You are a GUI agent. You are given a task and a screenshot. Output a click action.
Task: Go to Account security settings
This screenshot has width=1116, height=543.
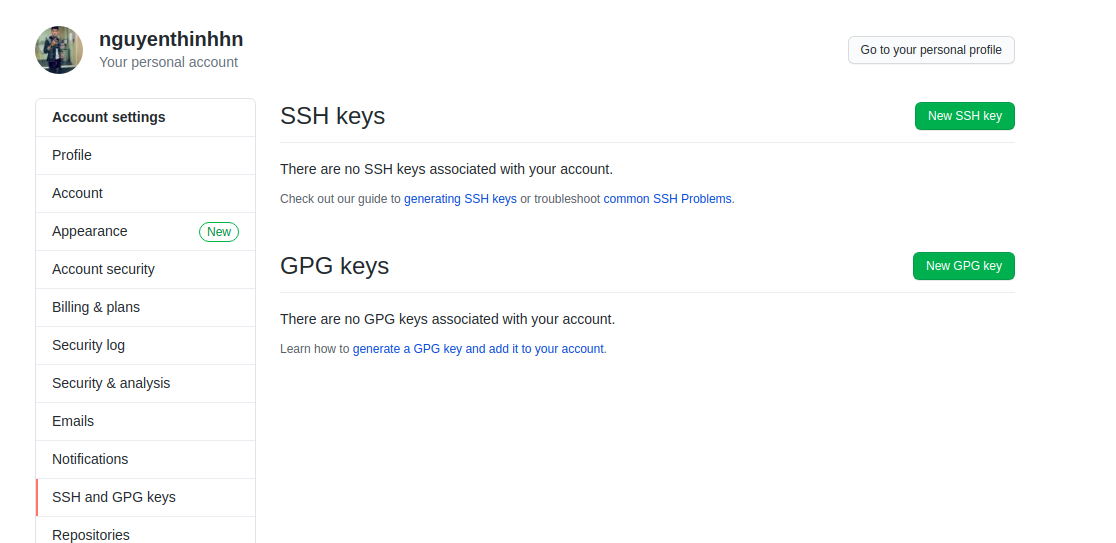point(103,269)
